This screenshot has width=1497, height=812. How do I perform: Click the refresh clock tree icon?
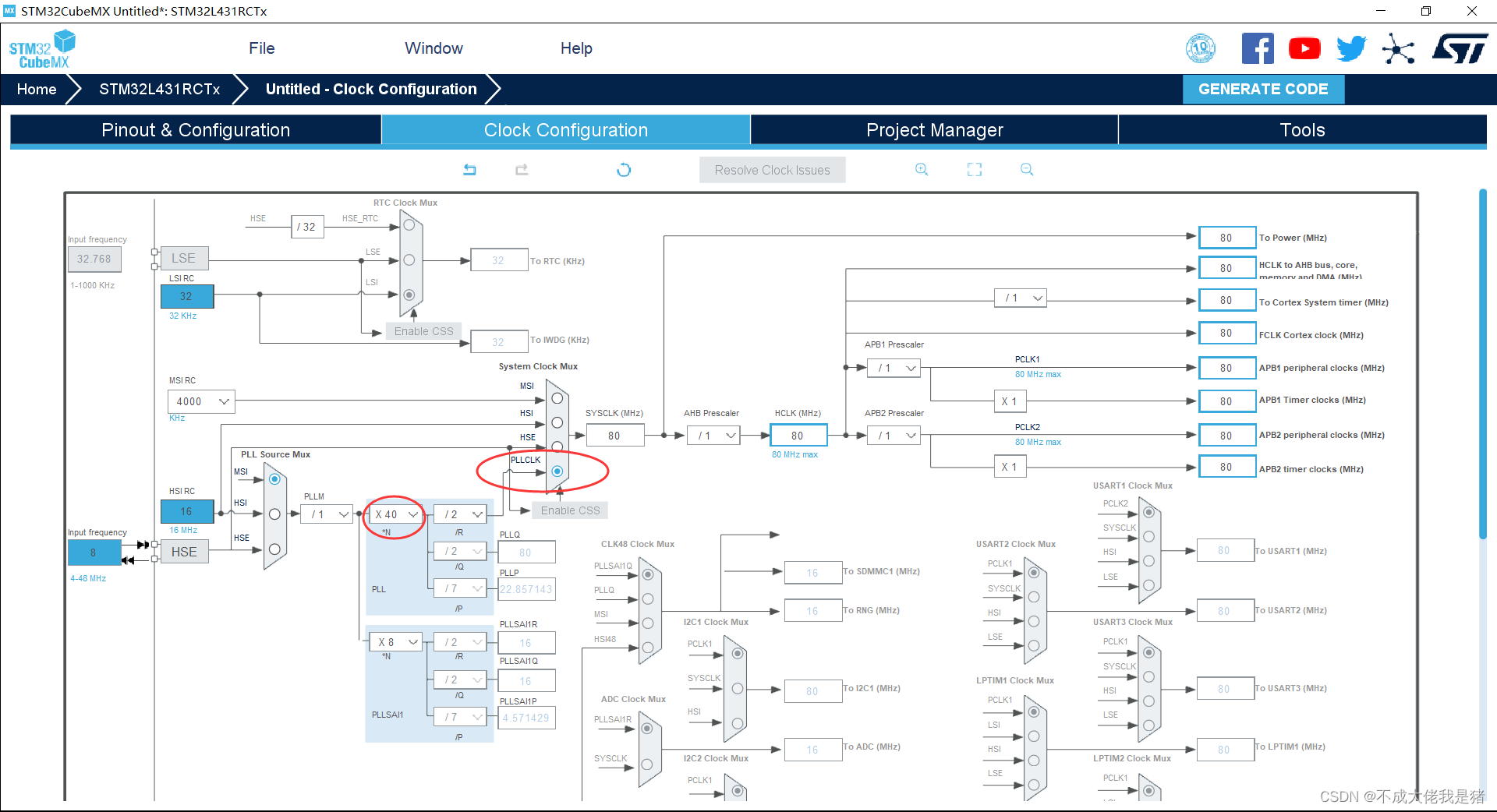click(x=624, y=170)
